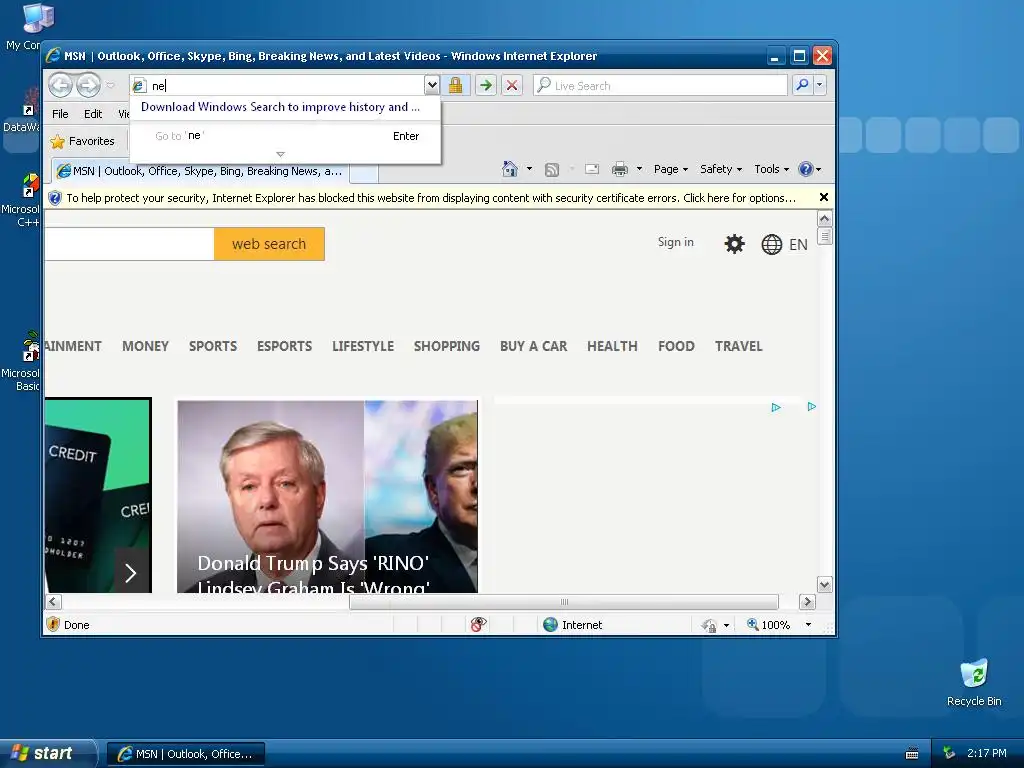Viewport: 1024px width, 768px height.
Task: Open the ESPORTS section
Action: coord(284,346)
